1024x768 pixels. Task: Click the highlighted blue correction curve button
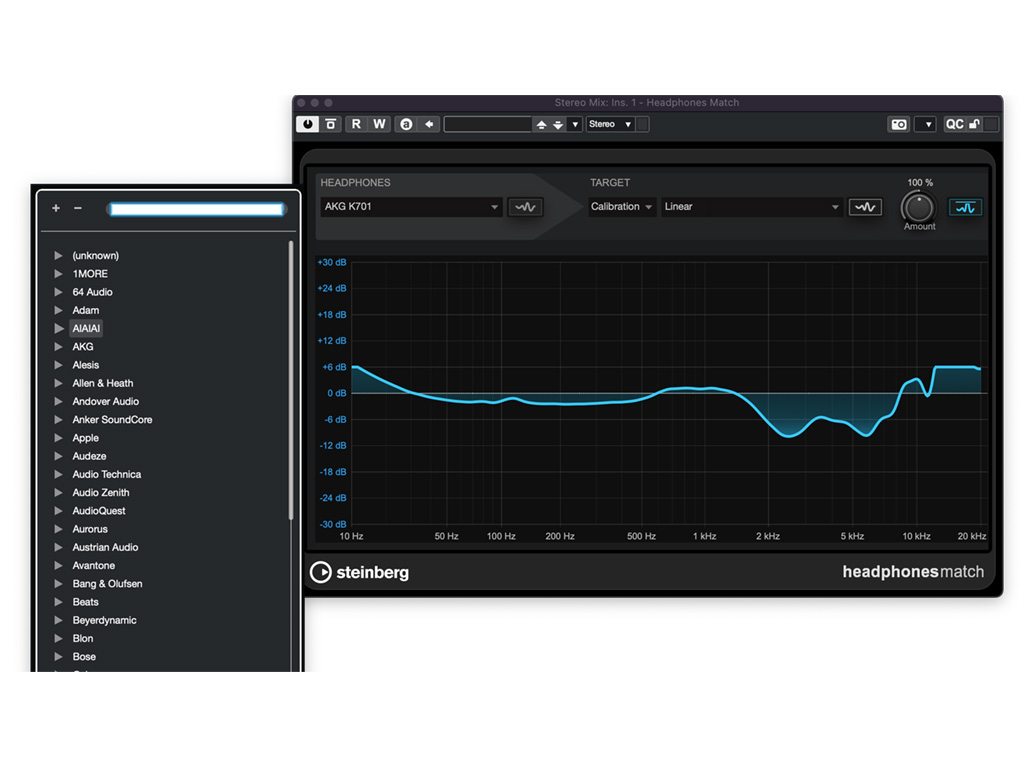point(965,207)
